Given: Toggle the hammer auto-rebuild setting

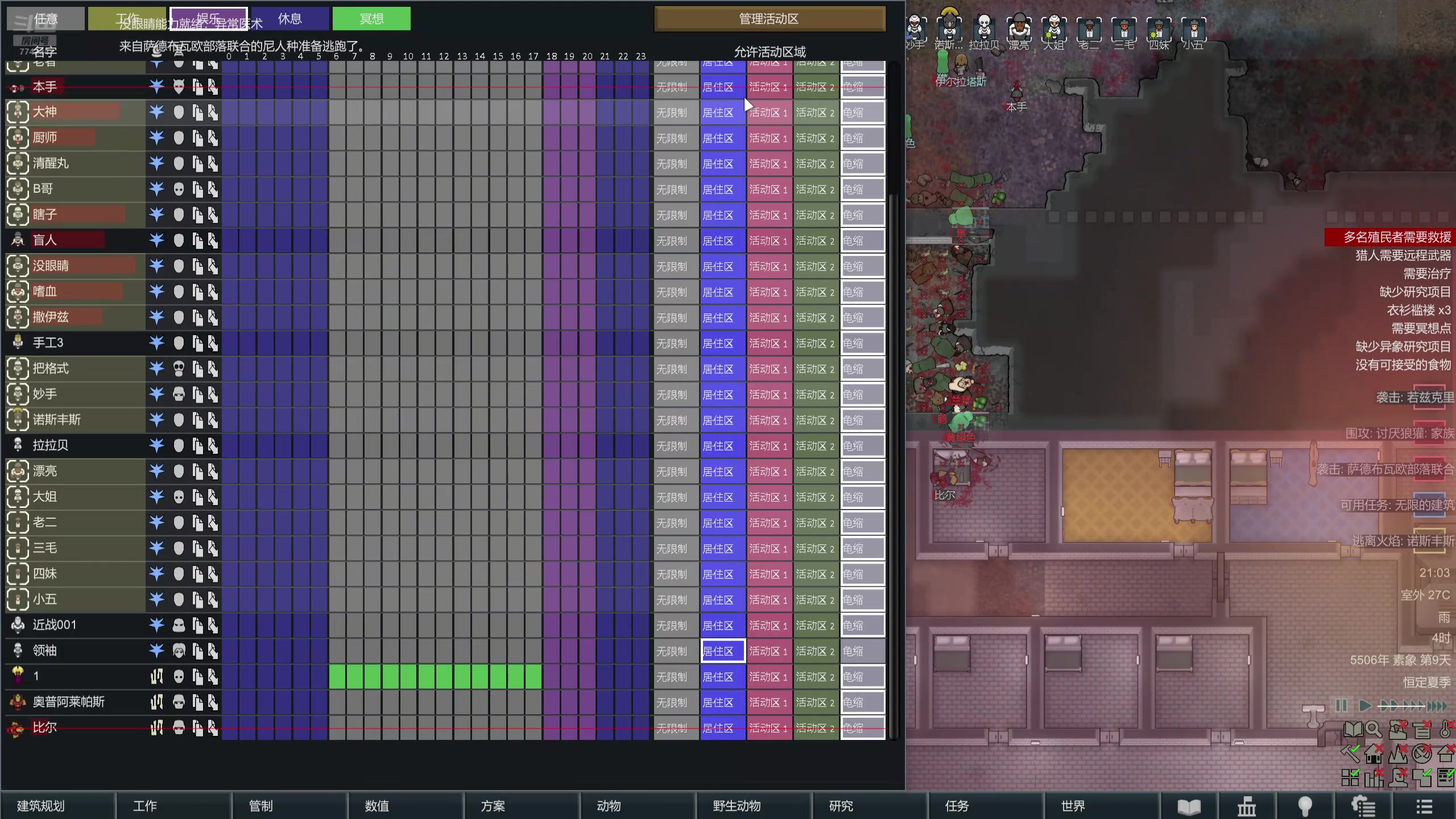Looking at the screenshot, I should pos(1350,754).
